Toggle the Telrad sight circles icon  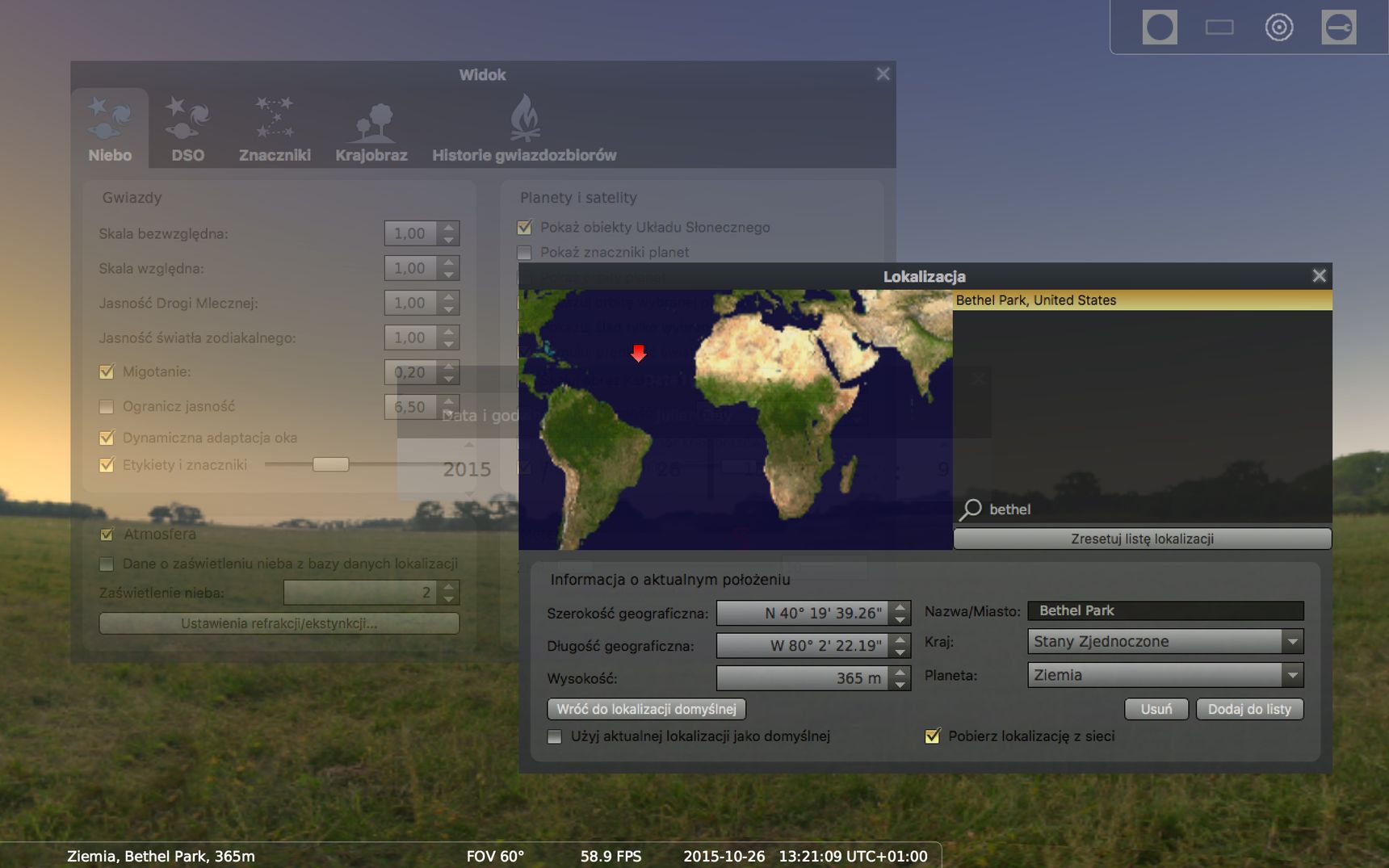point(1279,27)
